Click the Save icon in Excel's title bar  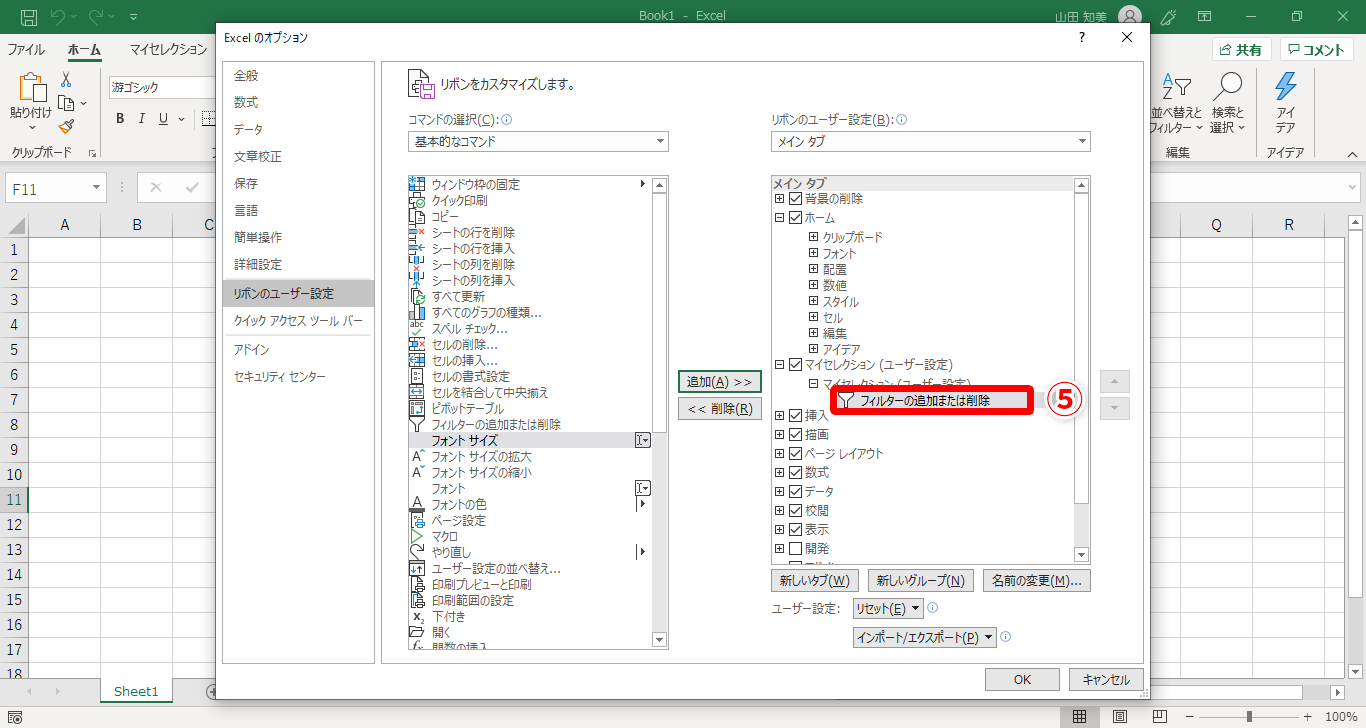(x=29, y=17)
